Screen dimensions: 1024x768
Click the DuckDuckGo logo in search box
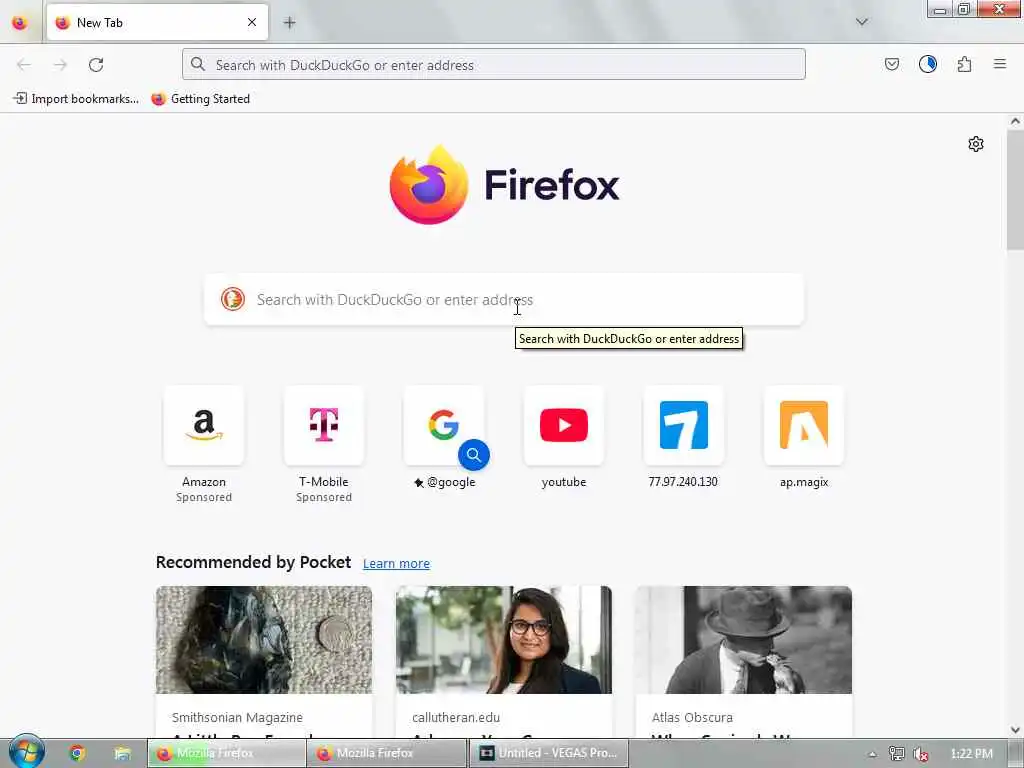tap(232, 299)
